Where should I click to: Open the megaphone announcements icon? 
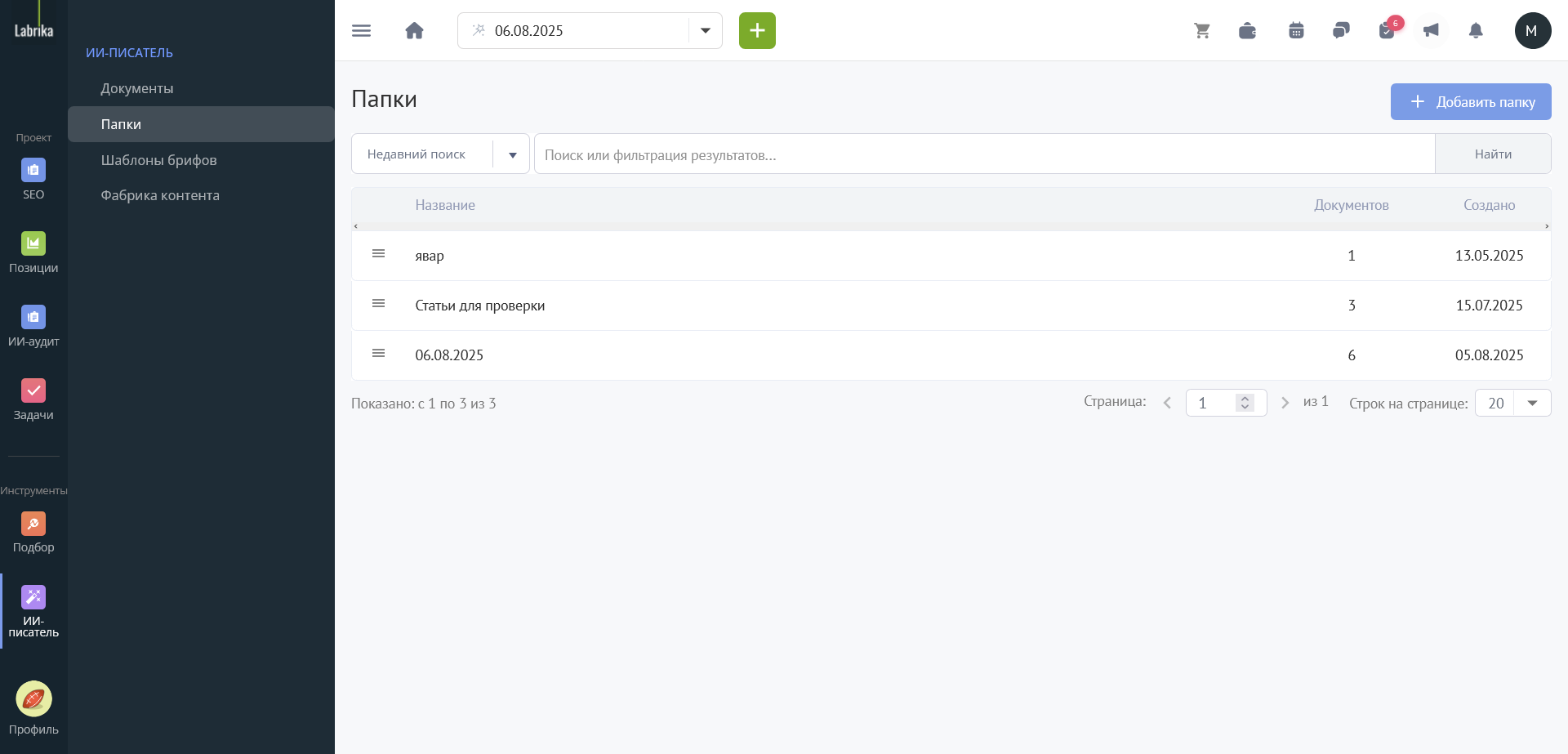[1431, 31]
